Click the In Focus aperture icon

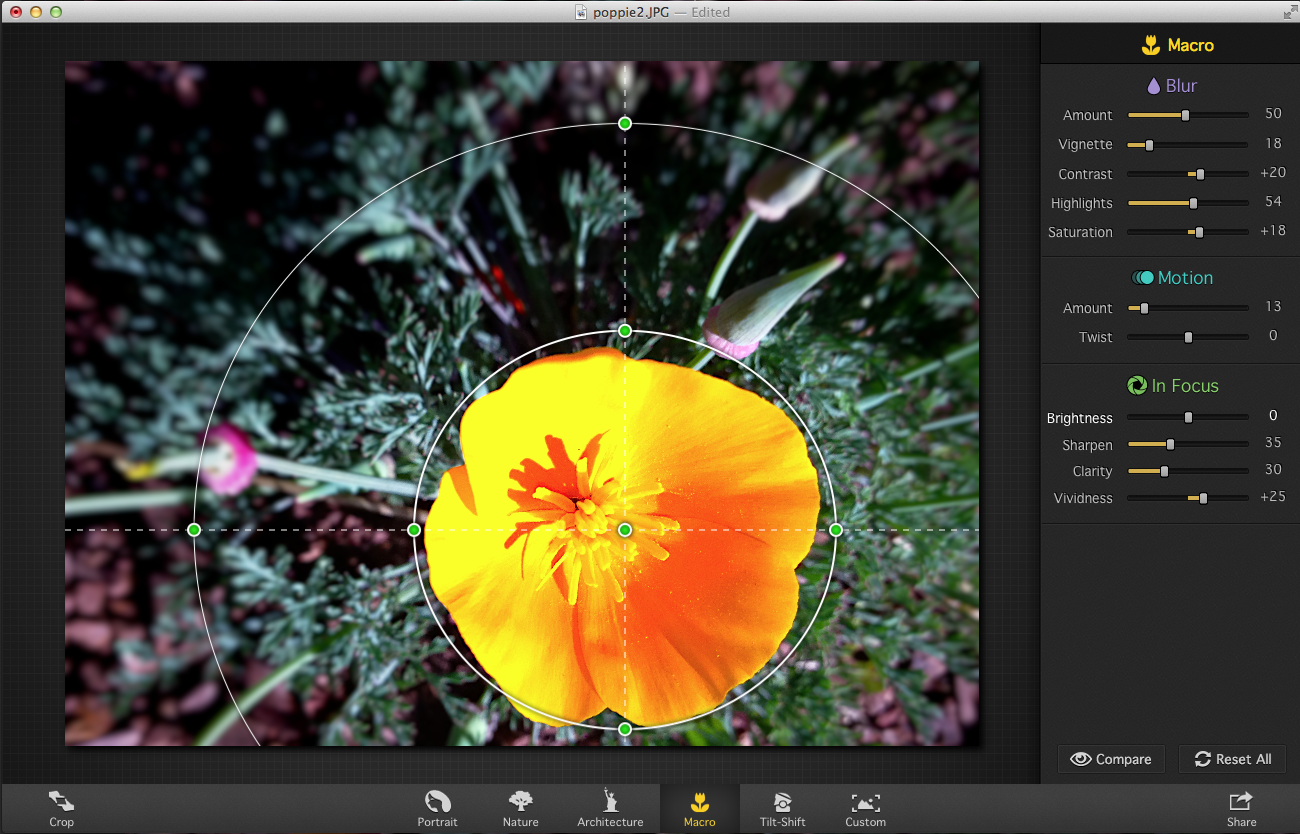click(1136, 385)
